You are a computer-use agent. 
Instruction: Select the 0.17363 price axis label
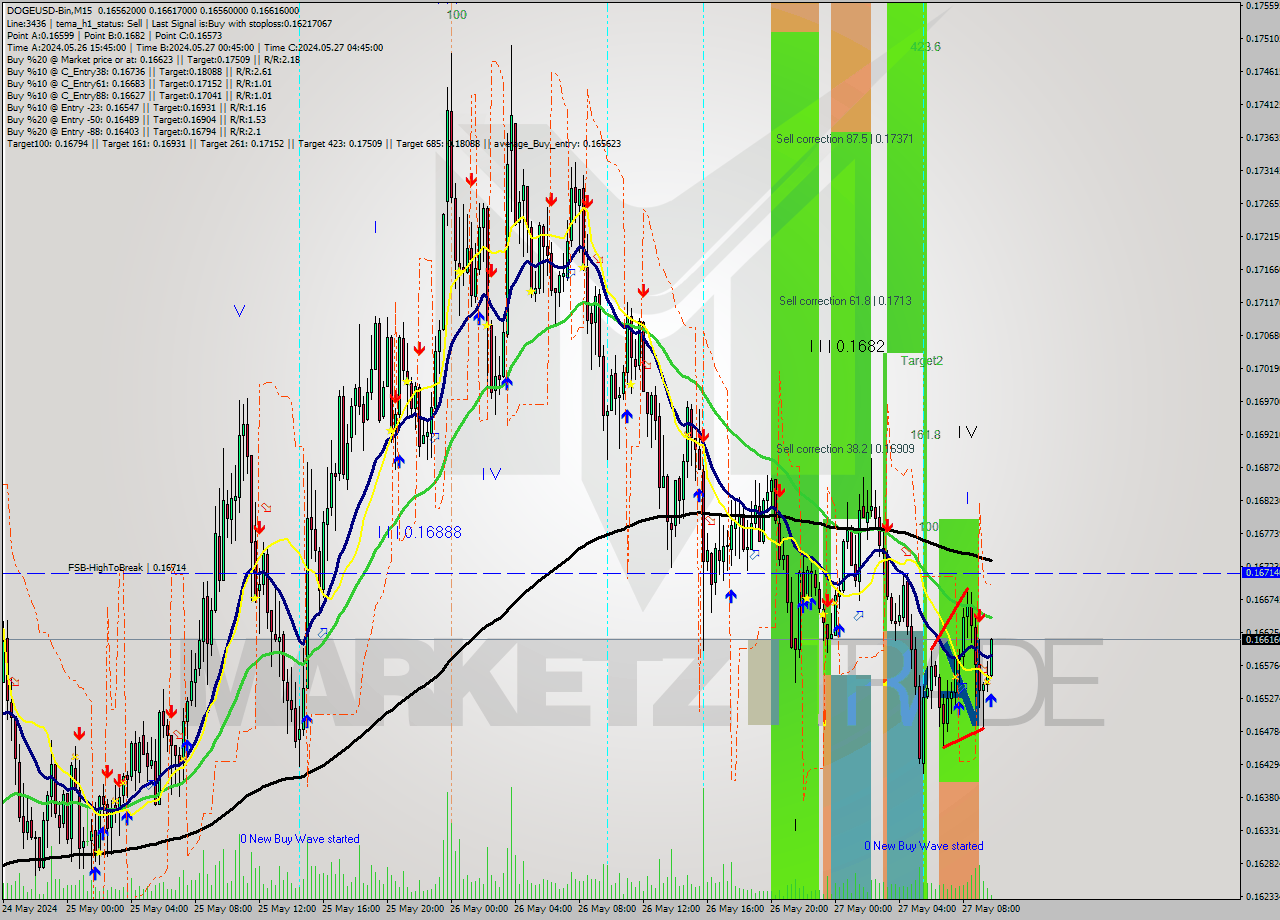pyautogui.click(x=1263, y=138)
